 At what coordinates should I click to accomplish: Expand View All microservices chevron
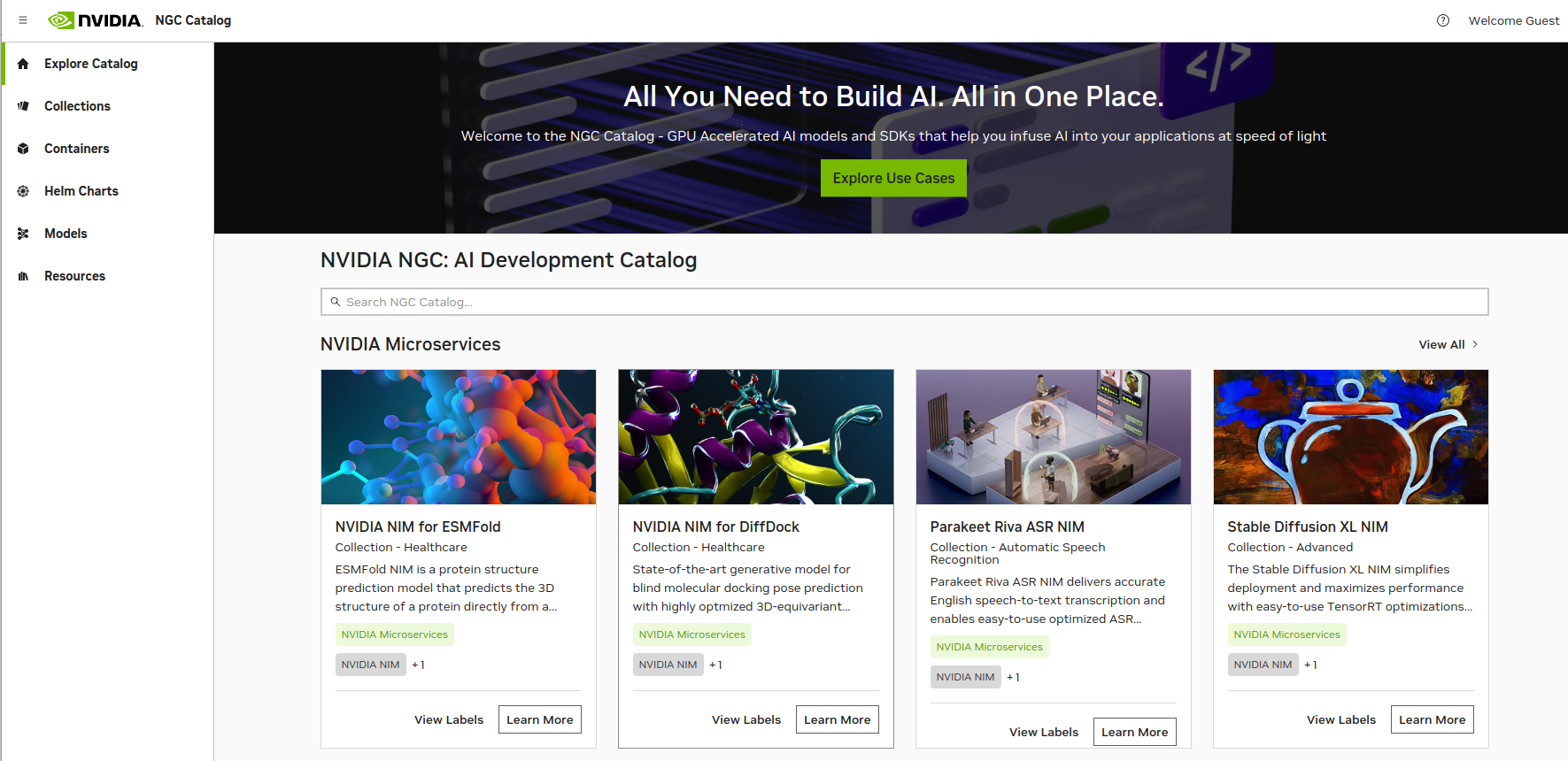[x=1475, y=344]
